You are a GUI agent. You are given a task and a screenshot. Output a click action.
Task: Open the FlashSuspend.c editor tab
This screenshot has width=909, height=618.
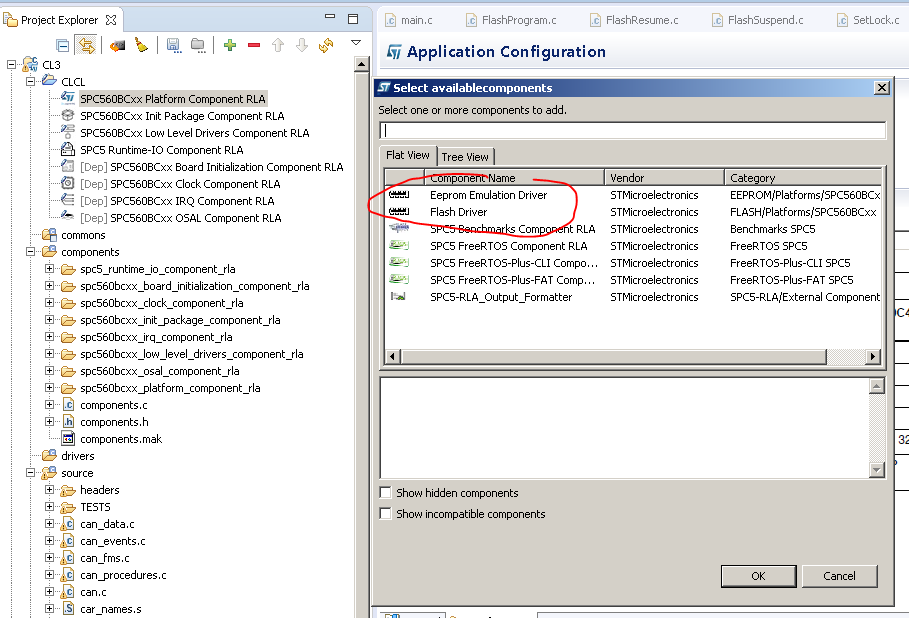coord(758,20)
